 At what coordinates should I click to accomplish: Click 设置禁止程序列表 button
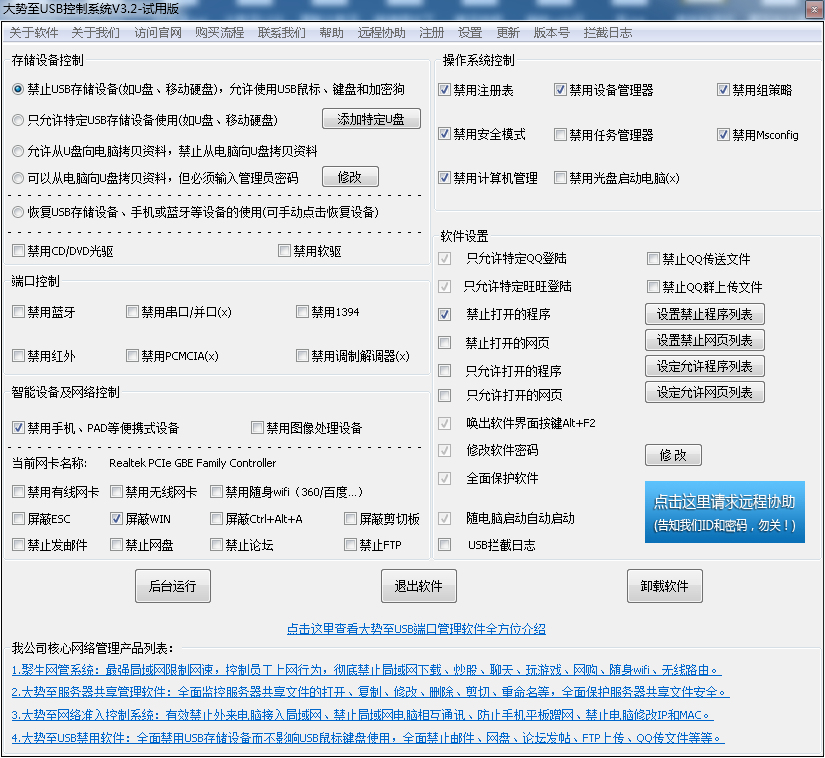tap(705, 314)
